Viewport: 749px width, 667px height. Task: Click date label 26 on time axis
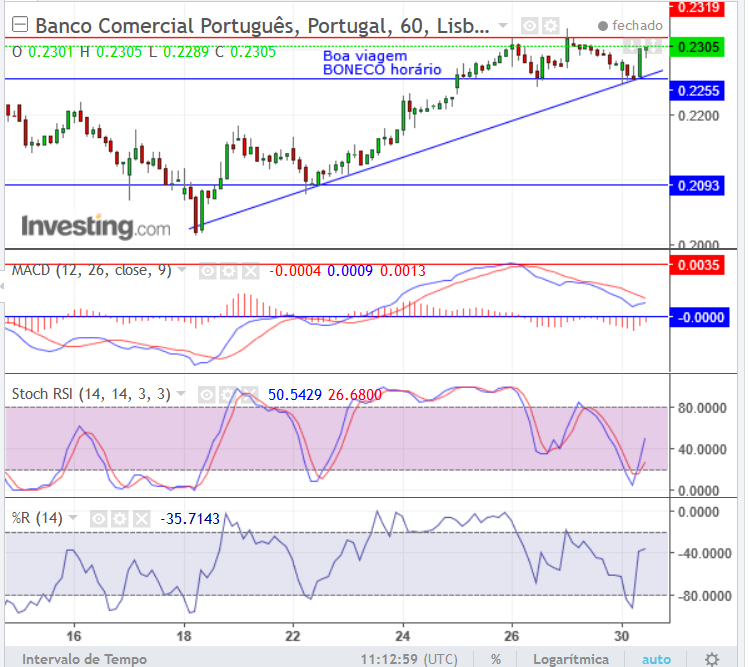[511, 636]
